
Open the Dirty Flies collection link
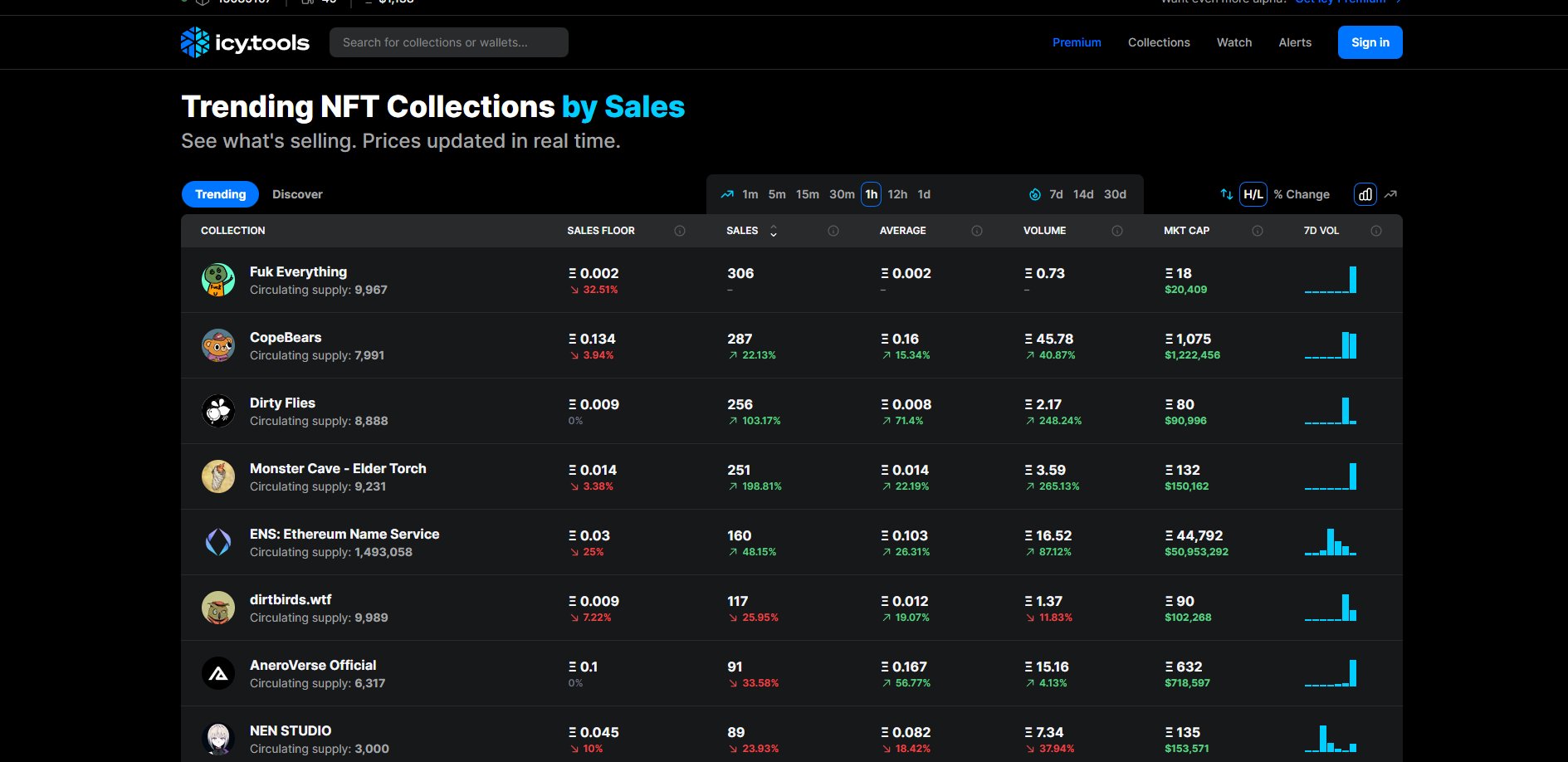[282, 403]
